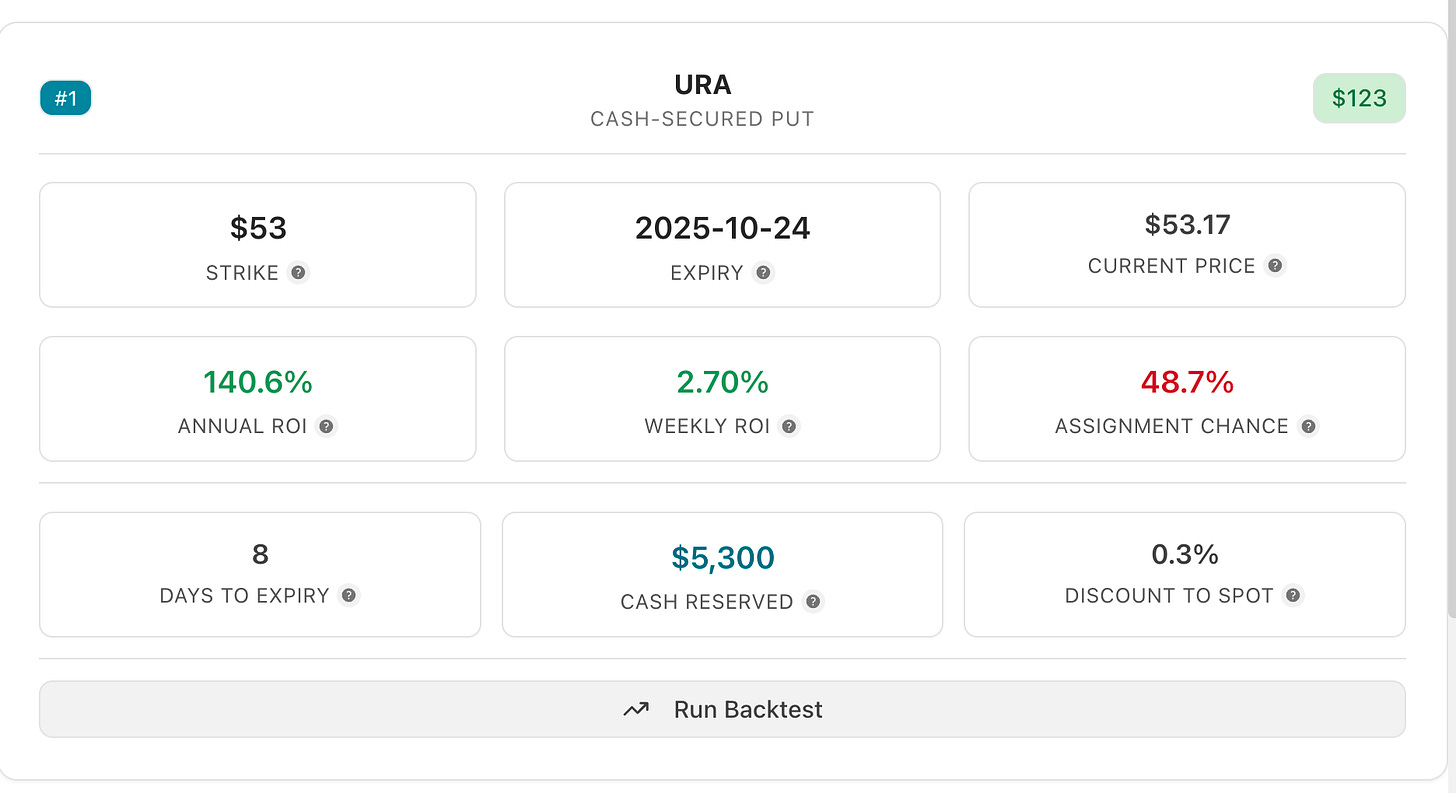Click the CURRENT PRICE info icon
Image resolution: width=1456 pixels, height=793 pixels.
1274,266
